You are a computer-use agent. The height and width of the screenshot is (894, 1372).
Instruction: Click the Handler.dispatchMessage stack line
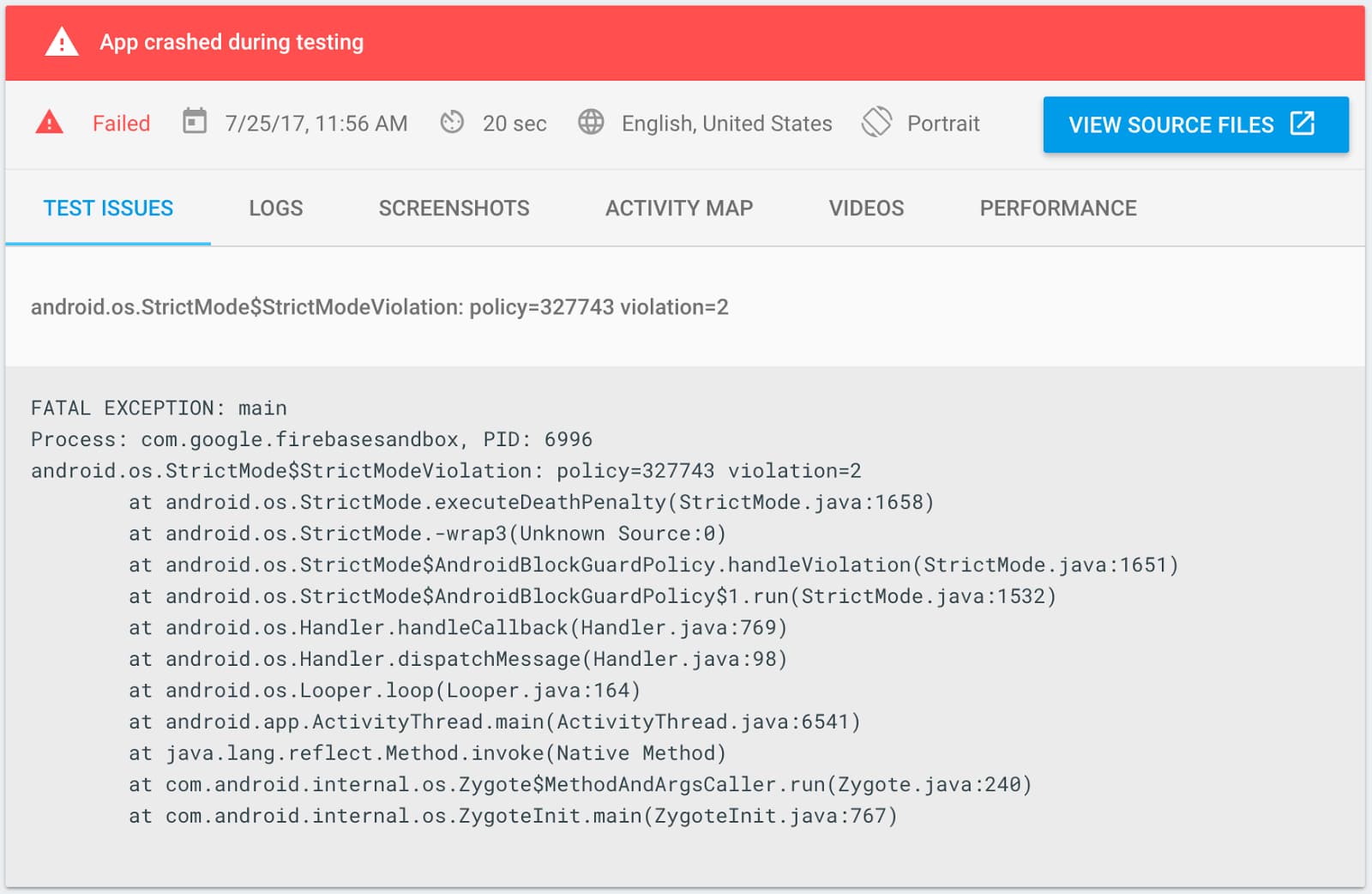click(x=458, y=659)
